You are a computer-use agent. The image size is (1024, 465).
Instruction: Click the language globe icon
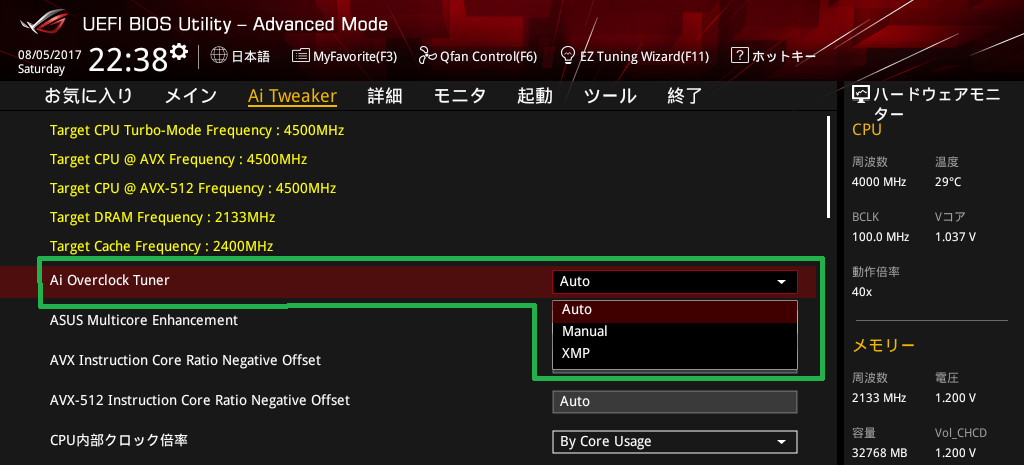click(219, 56)
